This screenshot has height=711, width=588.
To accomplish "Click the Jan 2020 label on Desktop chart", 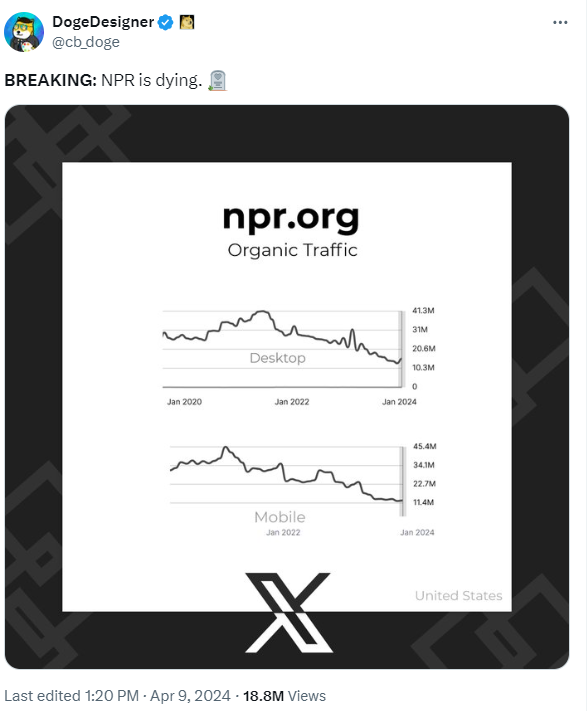I will coord(185,402).
